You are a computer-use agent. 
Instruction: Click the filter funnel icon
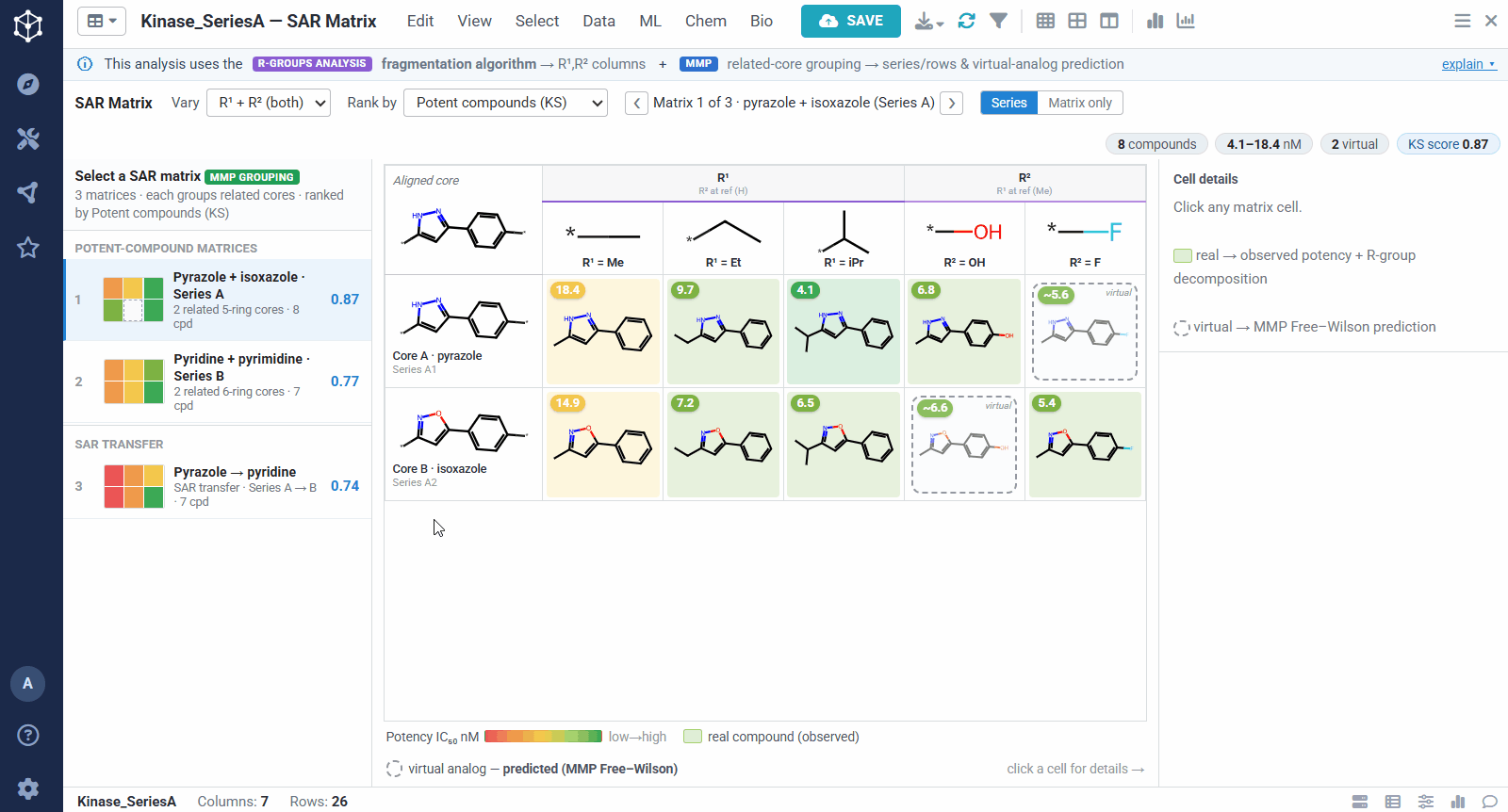pos(999,21)
